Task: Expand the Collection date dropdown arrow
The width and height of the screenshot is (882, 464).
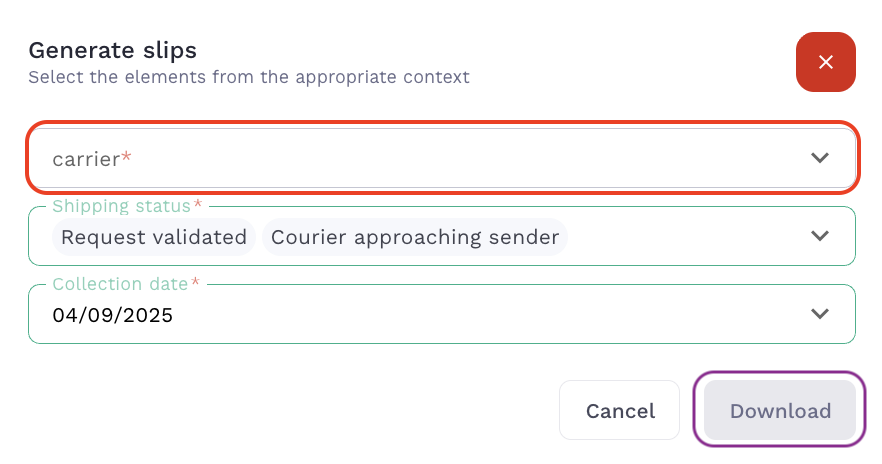Action: 820,314
